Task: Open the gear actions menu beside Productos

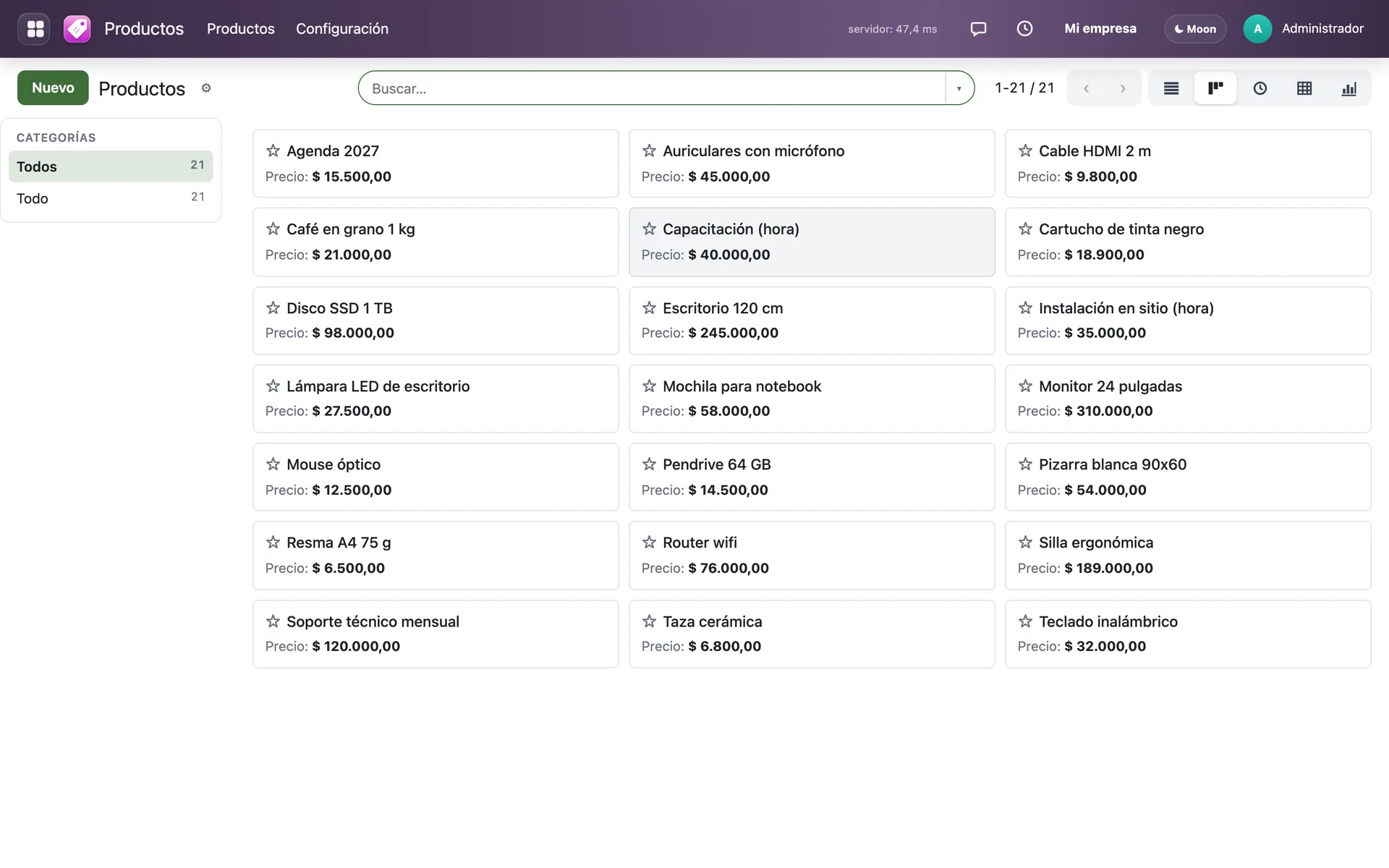Action: (x=206, y=88)
